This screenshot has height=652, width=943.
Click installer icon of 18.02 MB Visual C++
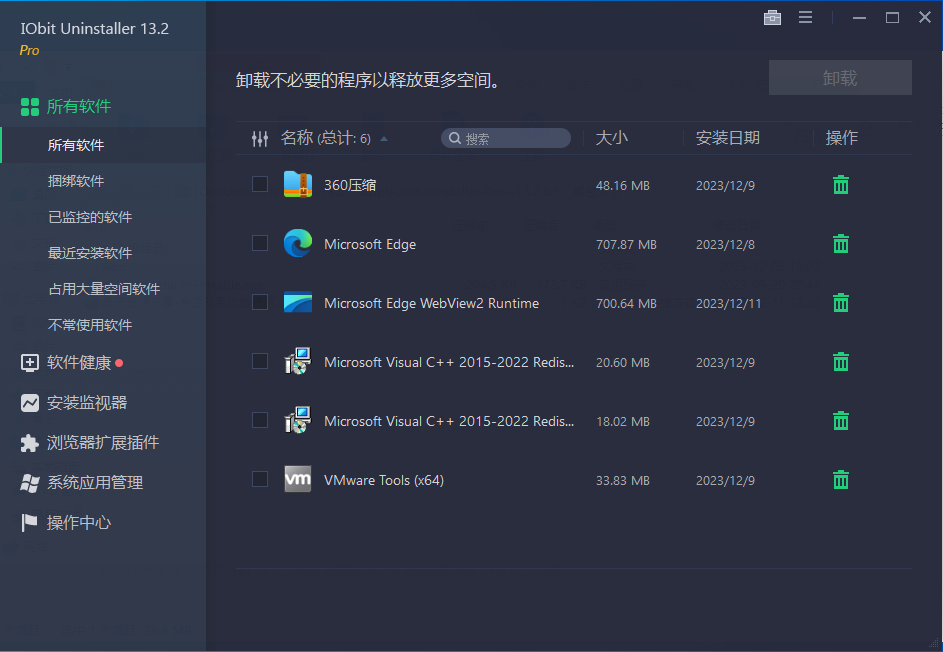point(298,420)
